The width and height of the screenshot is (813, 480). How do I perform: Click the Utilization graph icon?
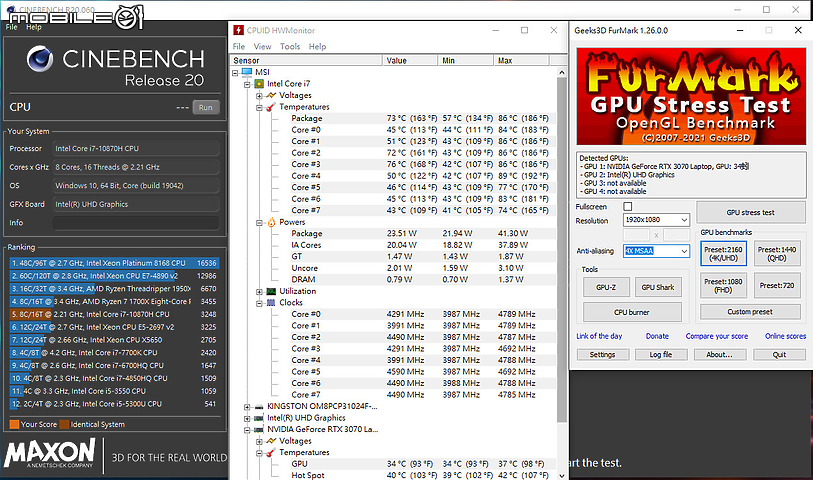271,291
